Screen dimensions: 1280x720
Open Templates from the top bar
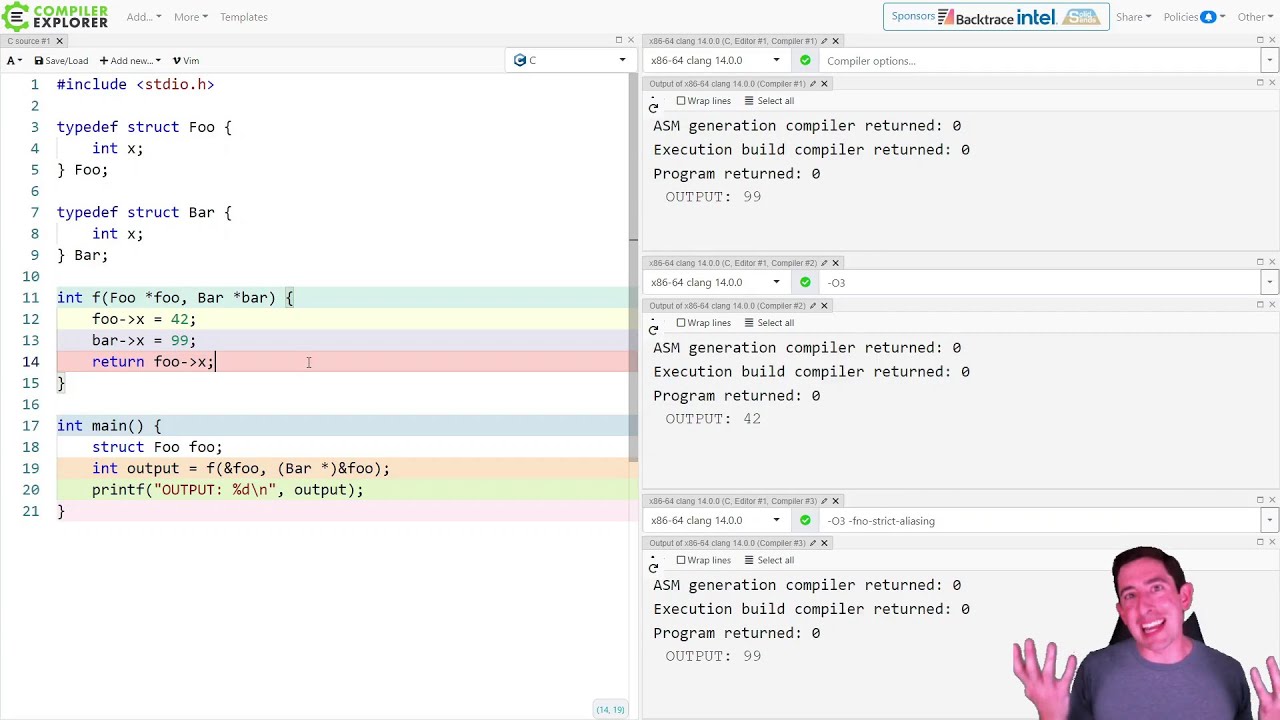[x=244, y=17]
